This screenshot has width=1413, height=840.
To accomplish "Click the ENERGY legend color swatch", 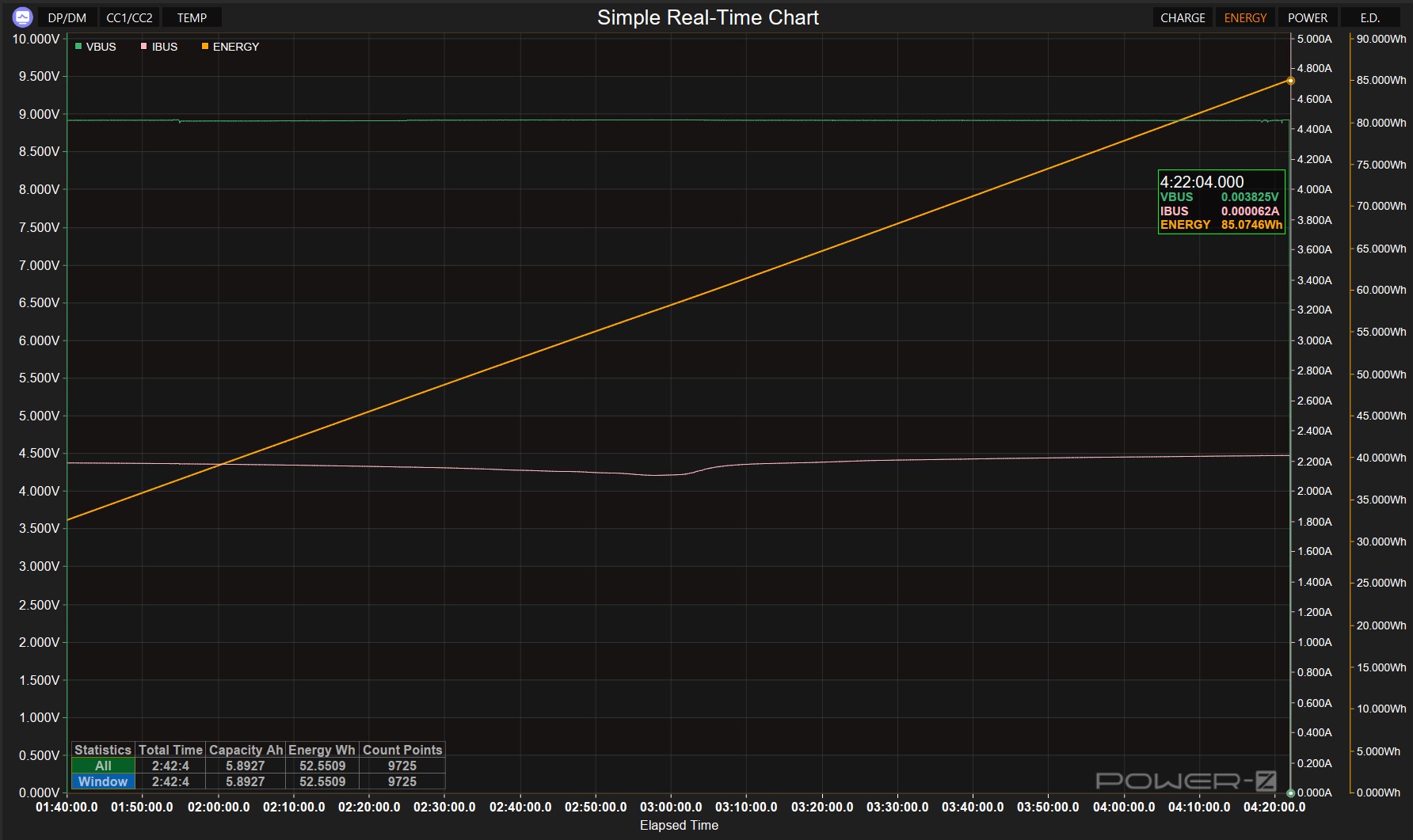I will (205, 47).
